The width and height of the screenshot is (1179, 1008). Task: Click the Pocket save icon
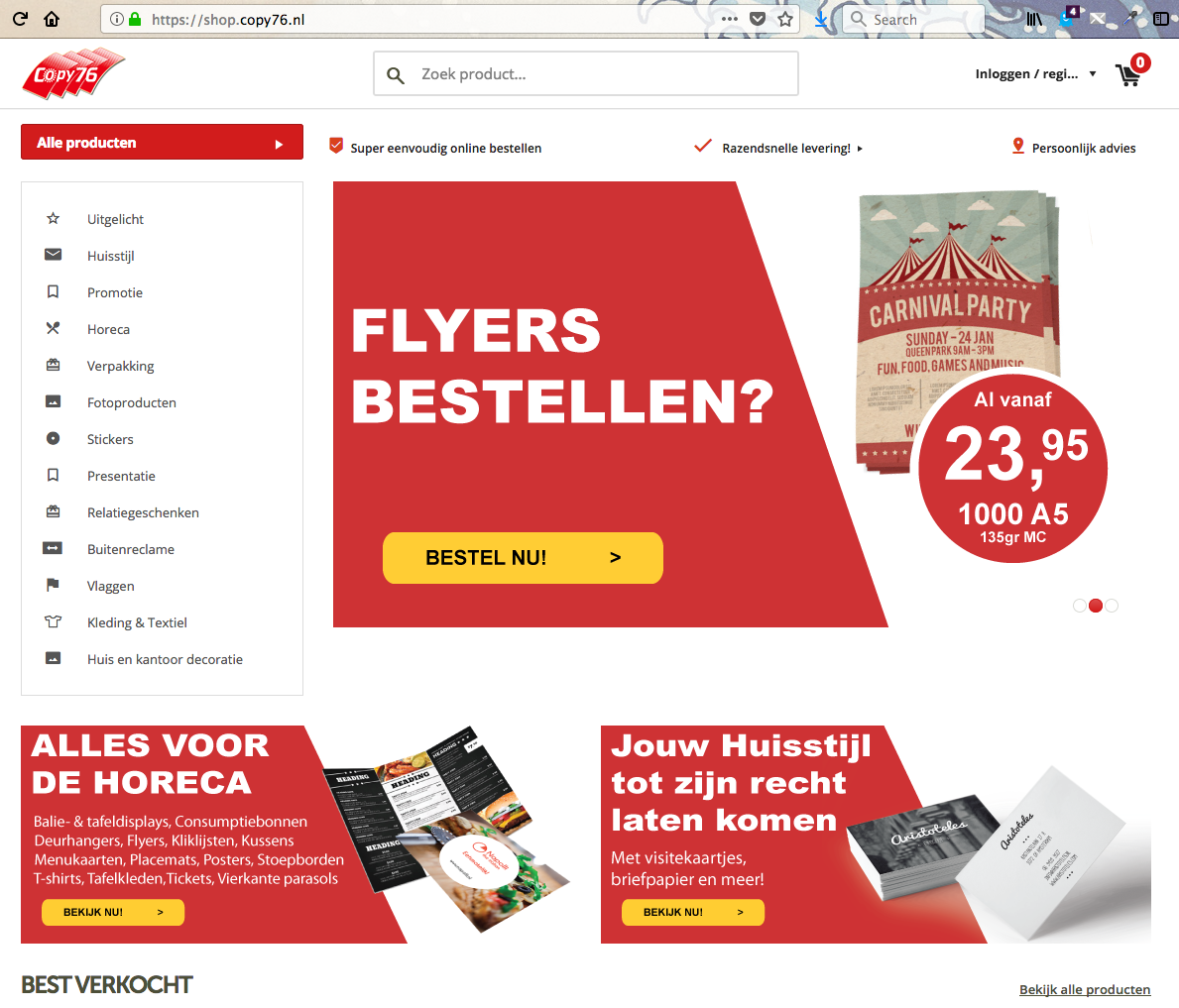pyautogui.click(x=758, y=20)
